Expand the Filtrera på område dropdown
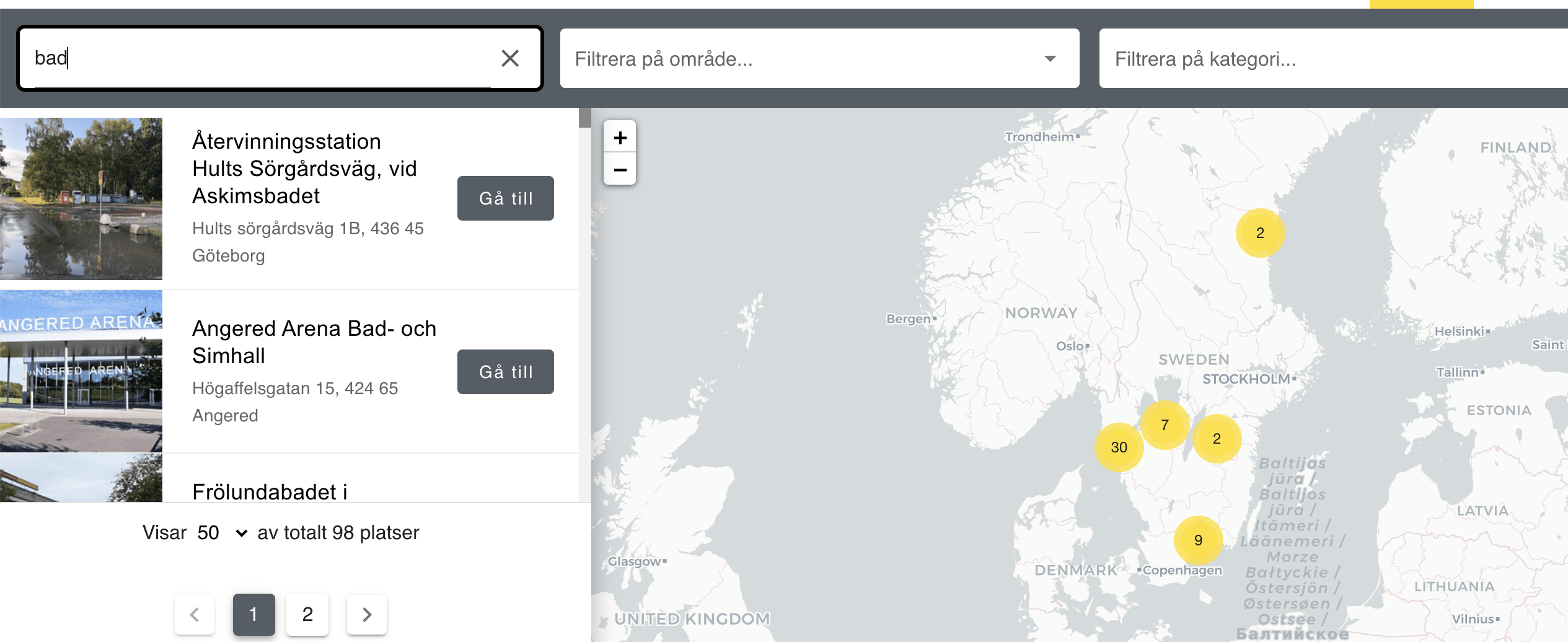This screenshot has width=1568, height=642. (x=819, y=59)
